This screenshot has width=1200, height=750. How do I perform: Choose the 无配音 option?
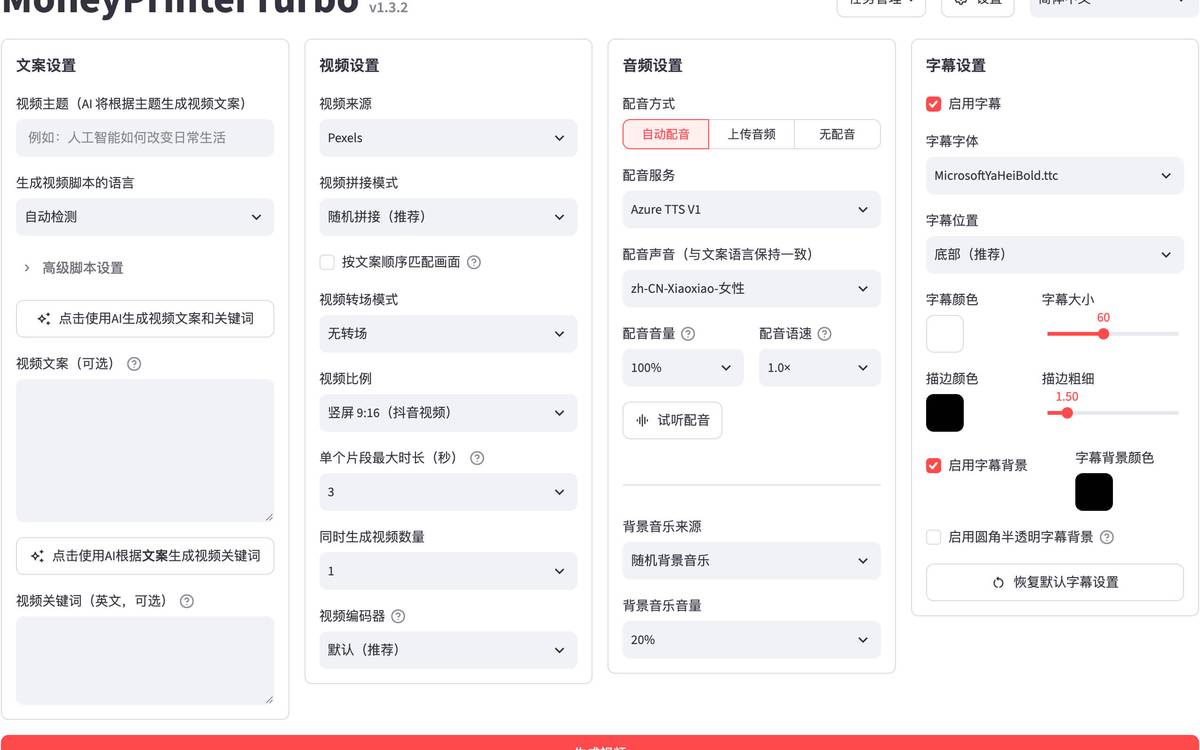point(837,134)
